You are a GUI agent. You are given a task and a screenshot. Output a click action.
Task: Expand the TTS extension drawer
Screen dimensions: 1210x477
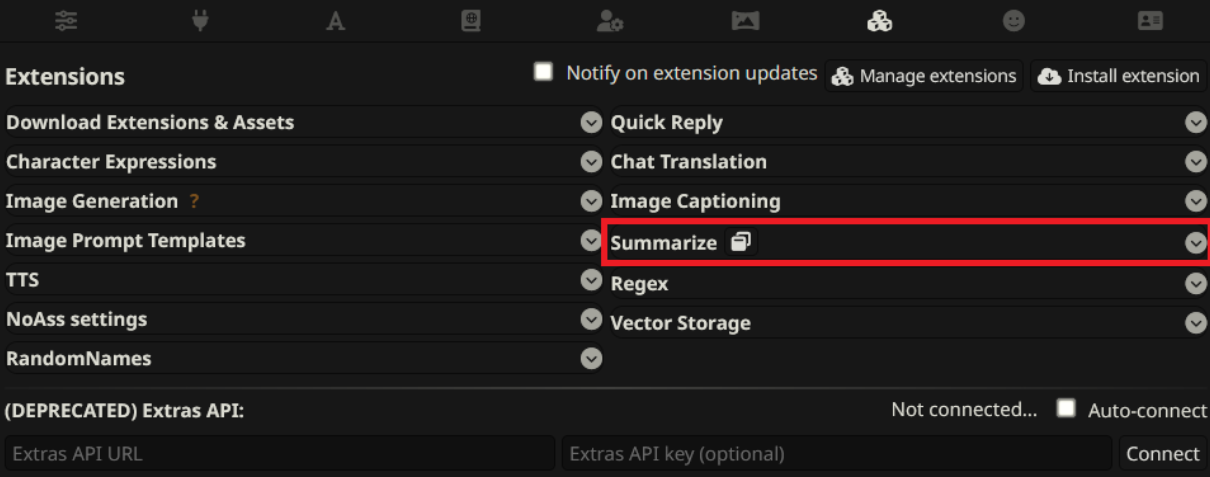(x=591, y=280)
